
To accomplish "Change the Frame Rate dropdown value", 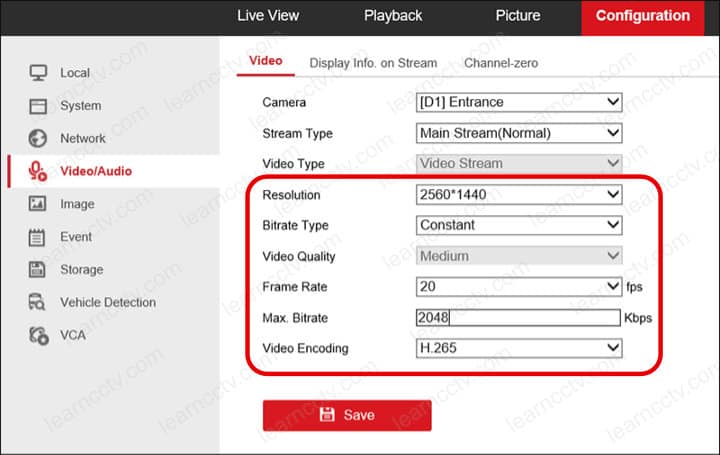I will click(x=519, y=287).
